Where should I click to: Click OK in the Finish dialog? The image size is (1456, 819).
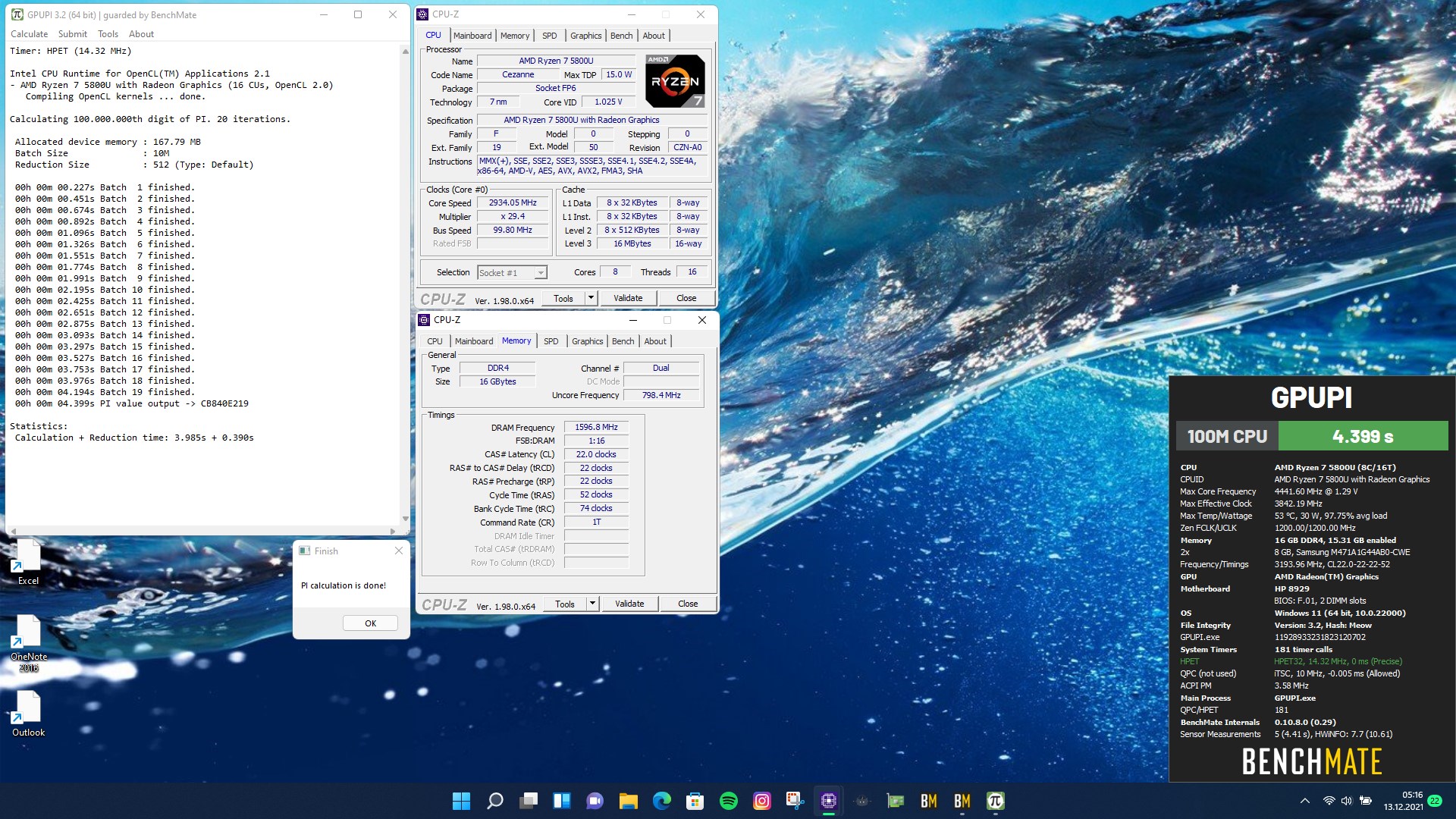tap(370, 623)
